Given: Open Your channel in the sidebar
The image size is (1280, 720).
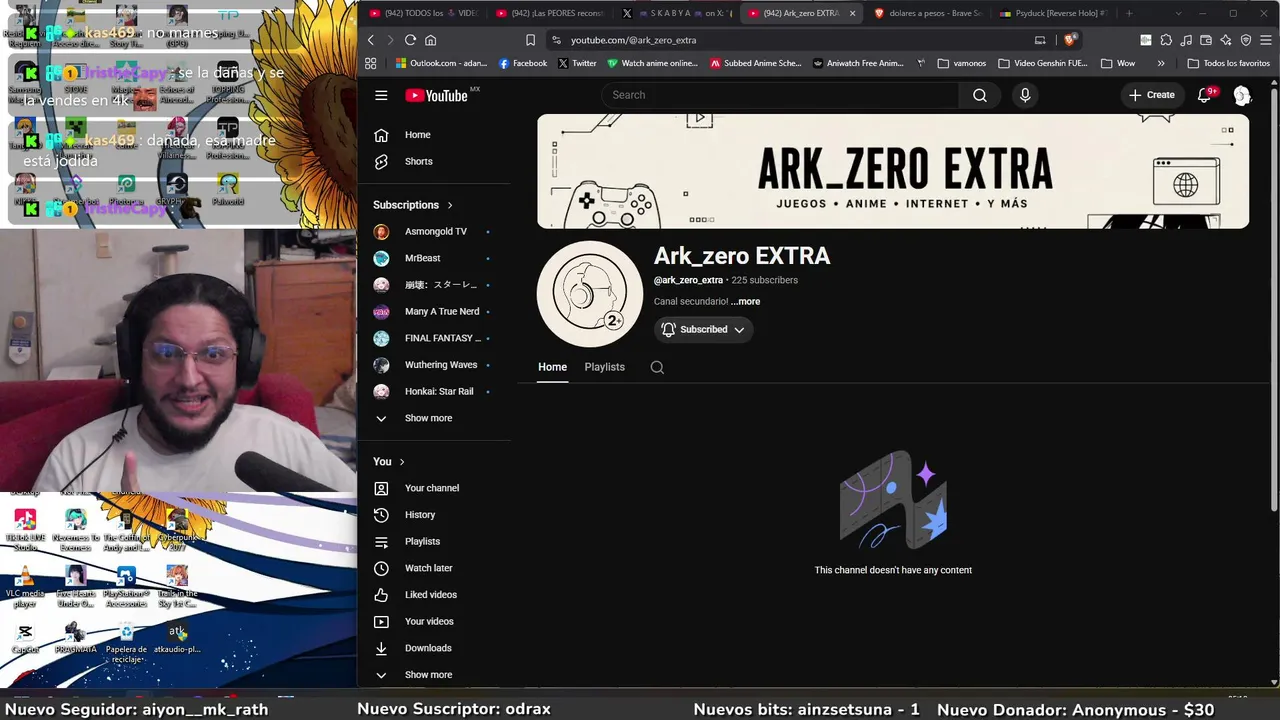Looking at the screenshot, I should [x=433, y=488].
